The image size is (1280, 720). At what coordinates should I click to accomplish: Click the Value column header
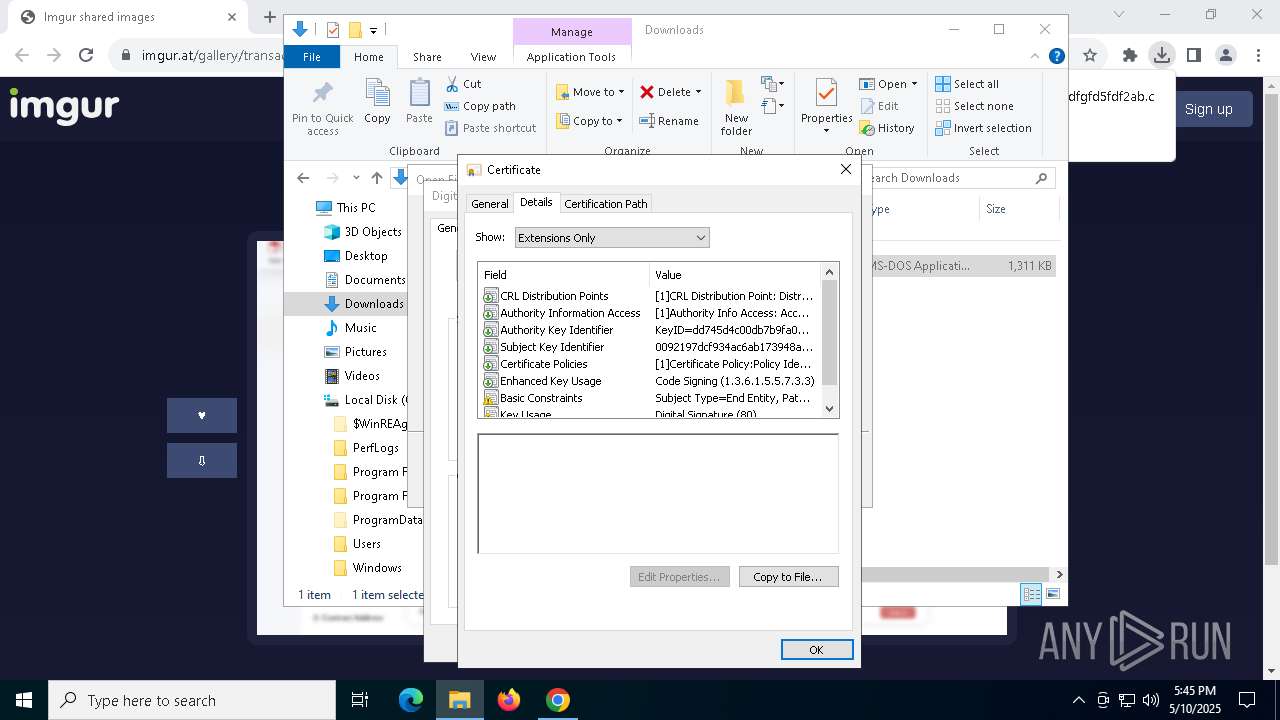tap(735, 275)
